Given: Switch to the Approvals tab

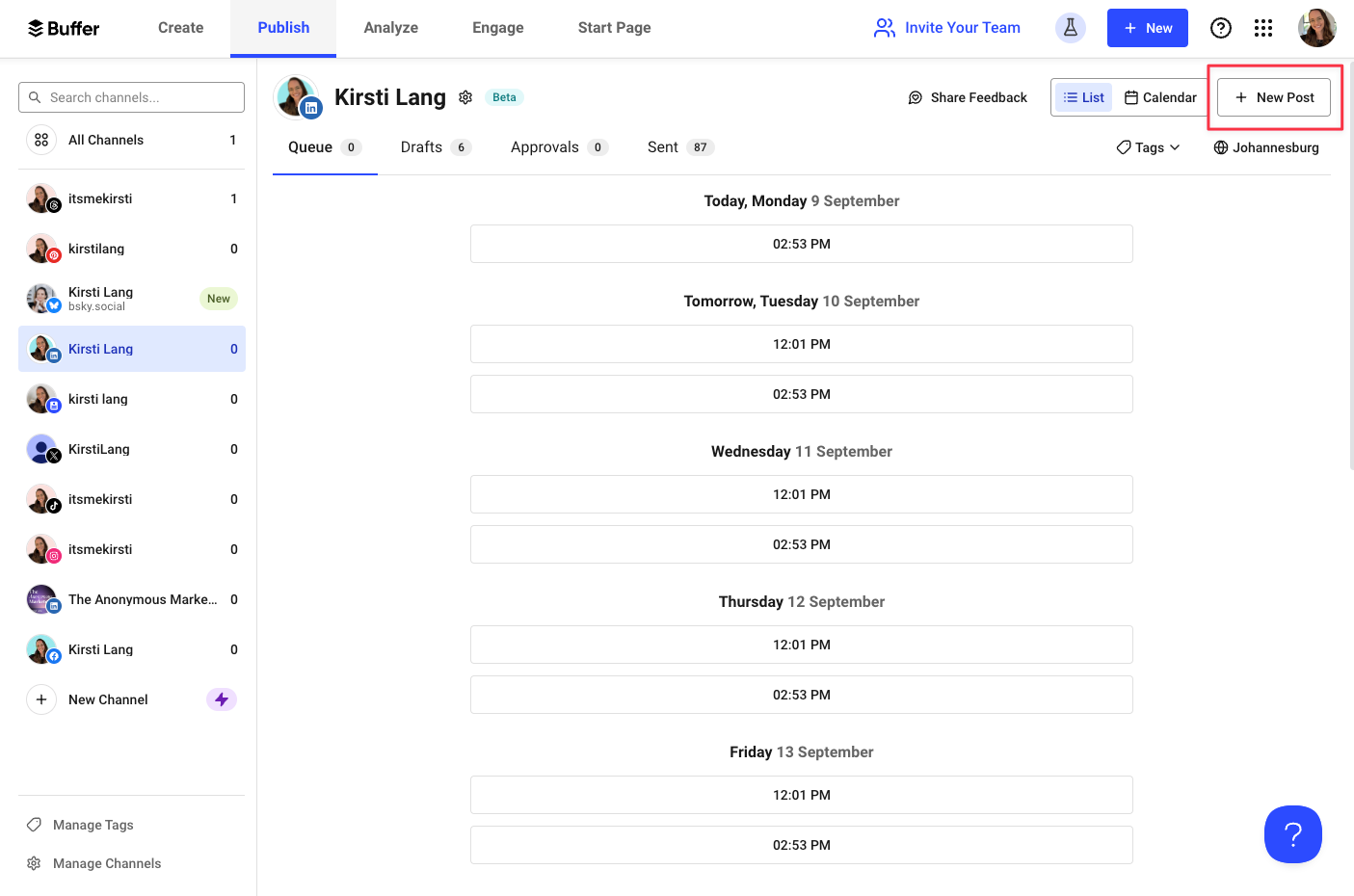Looking at the screenshot, I should coord(559,147).
